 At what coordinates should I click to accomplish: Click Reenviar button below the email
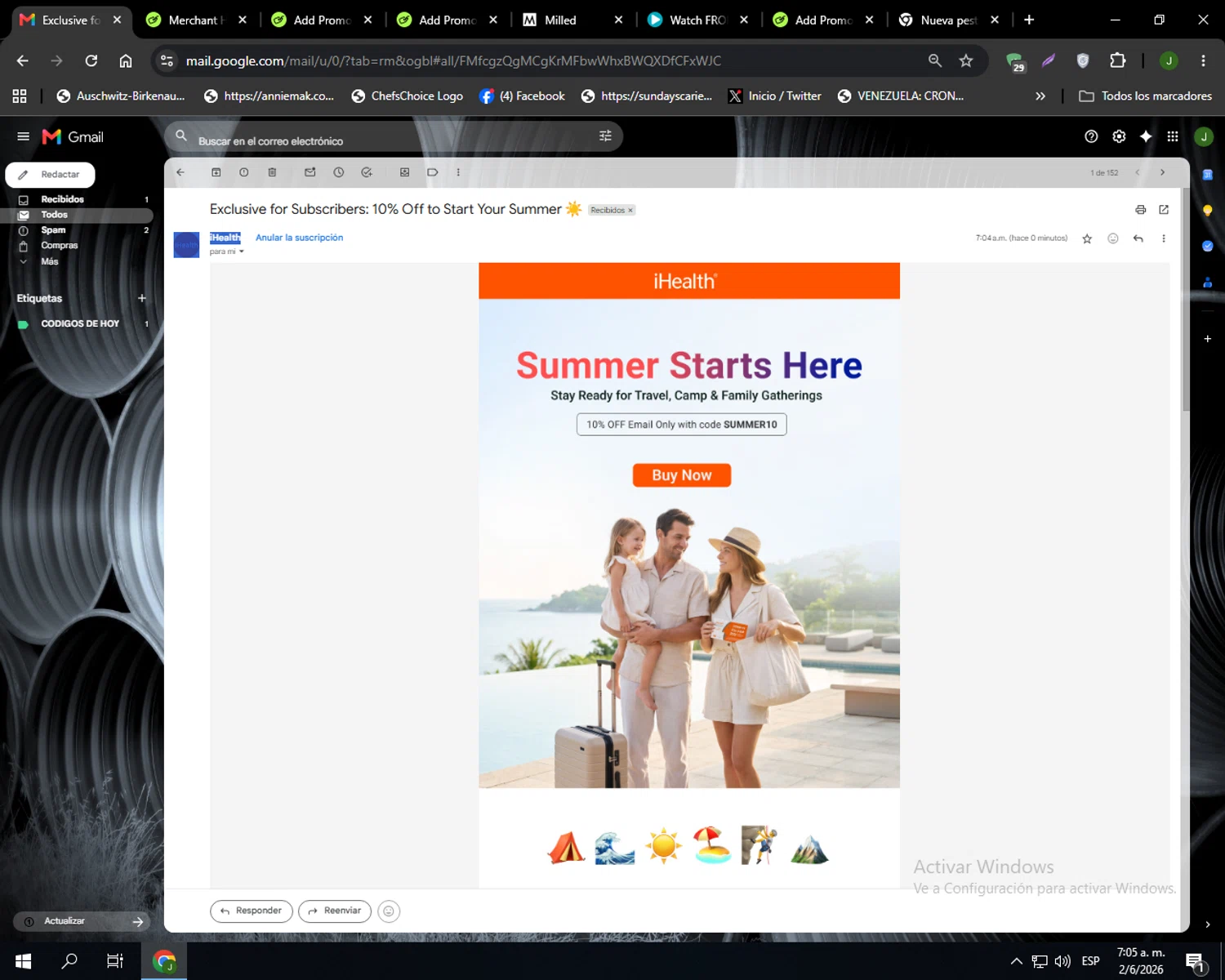(335, 911)
